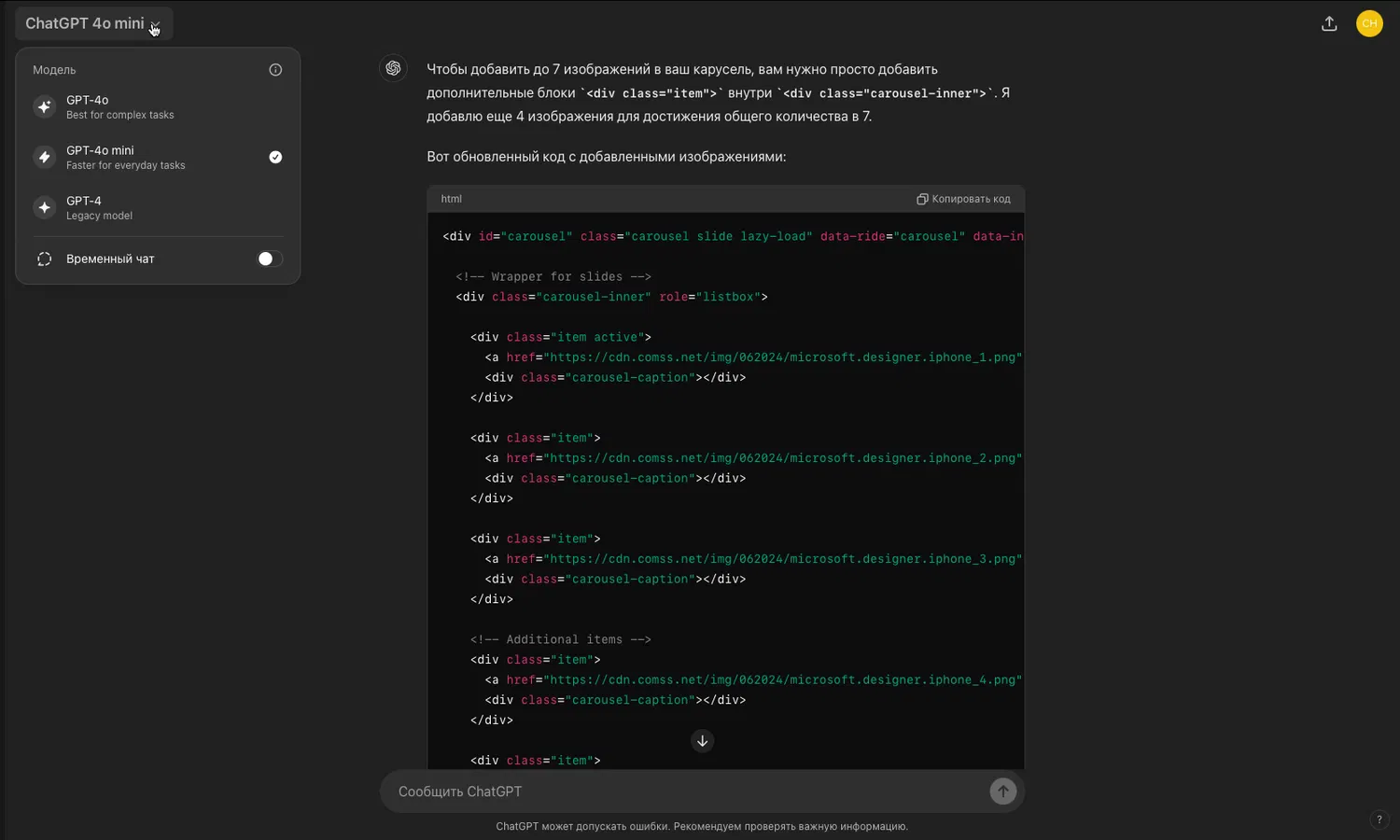Select the GPT-4 legacy model option

pos(158,208)
